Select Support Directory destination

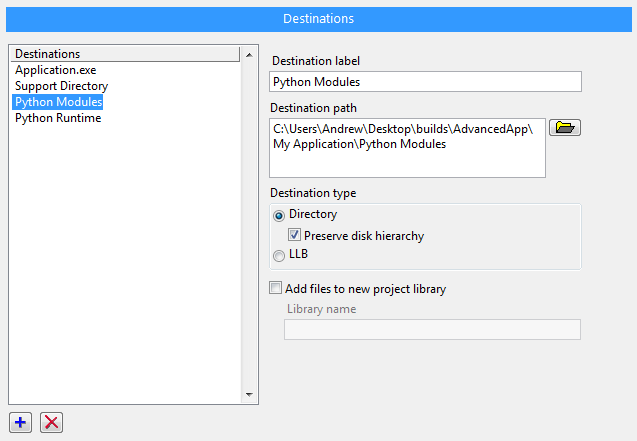click(61, 86)
